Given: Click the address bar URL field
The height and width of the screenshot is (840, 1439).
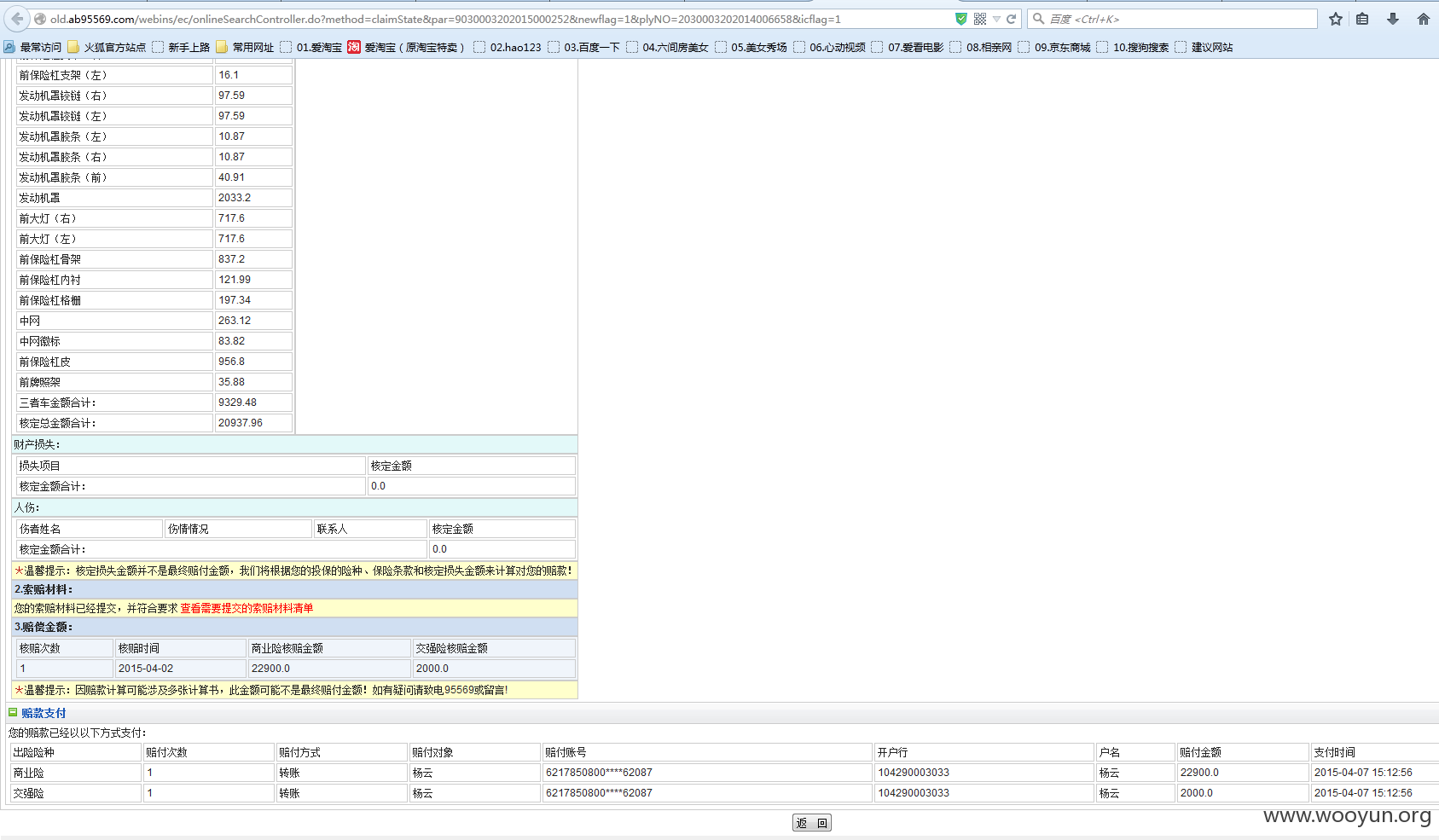Looking at the screenshot, I should (x=495, y=19).
